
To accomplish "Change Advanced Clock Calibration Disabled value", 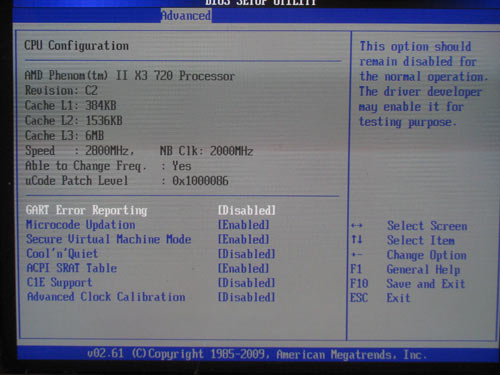I will (247, 297).
